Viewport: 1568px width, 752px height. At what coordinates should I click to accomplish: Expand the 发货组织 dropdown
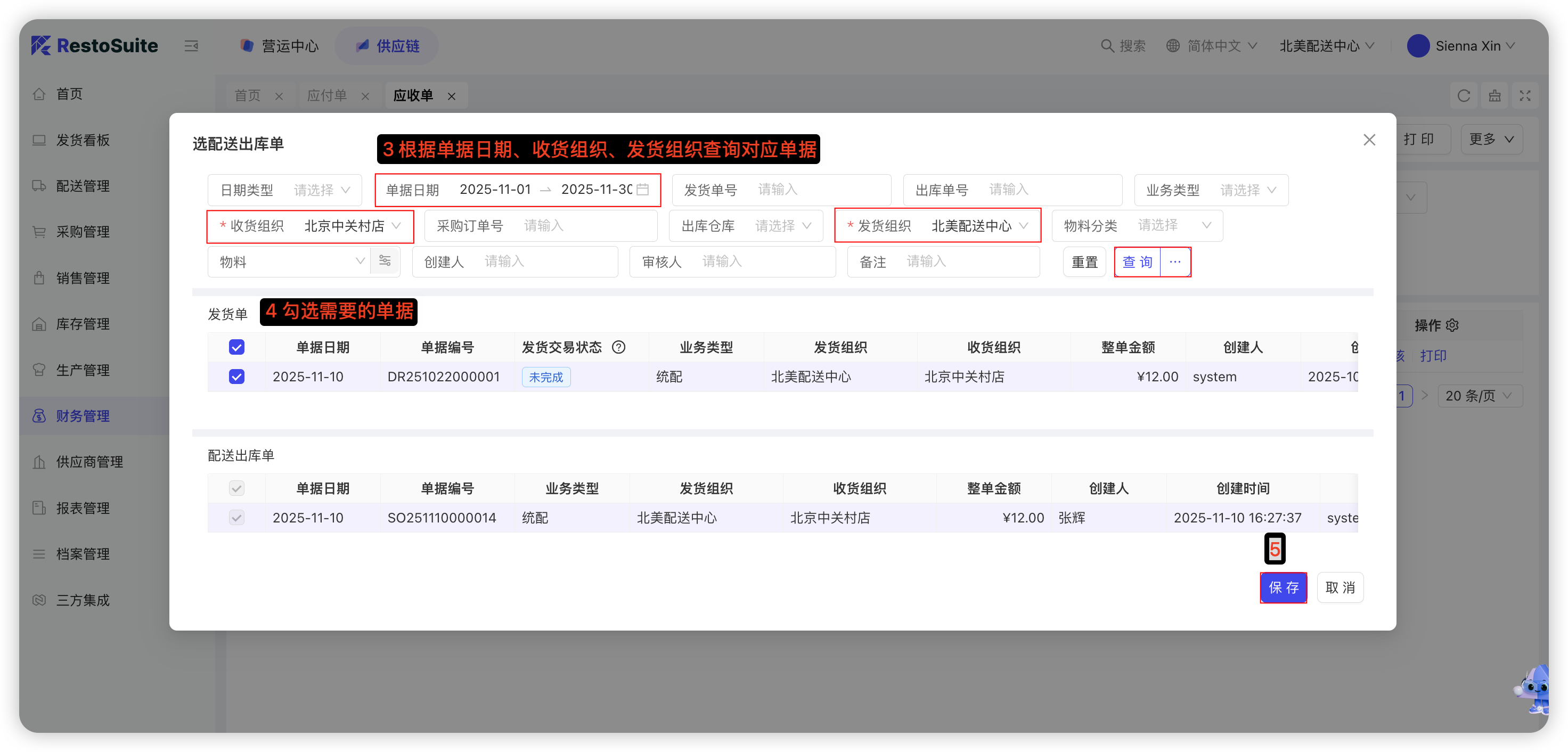point(971,226)
